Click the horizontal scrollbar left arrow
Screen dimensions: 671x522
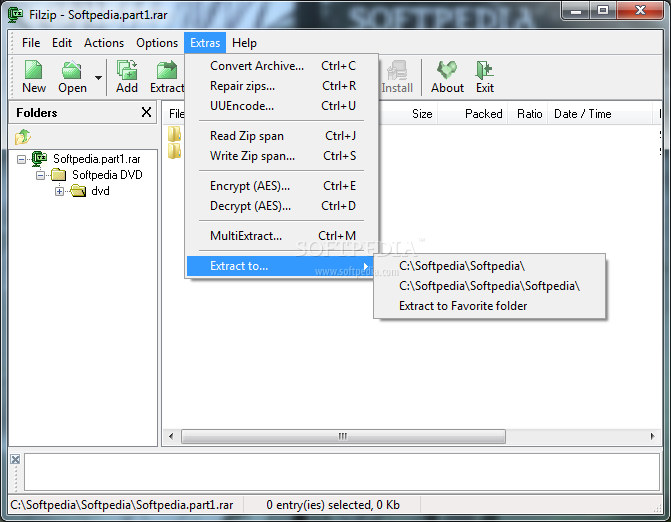171,436
